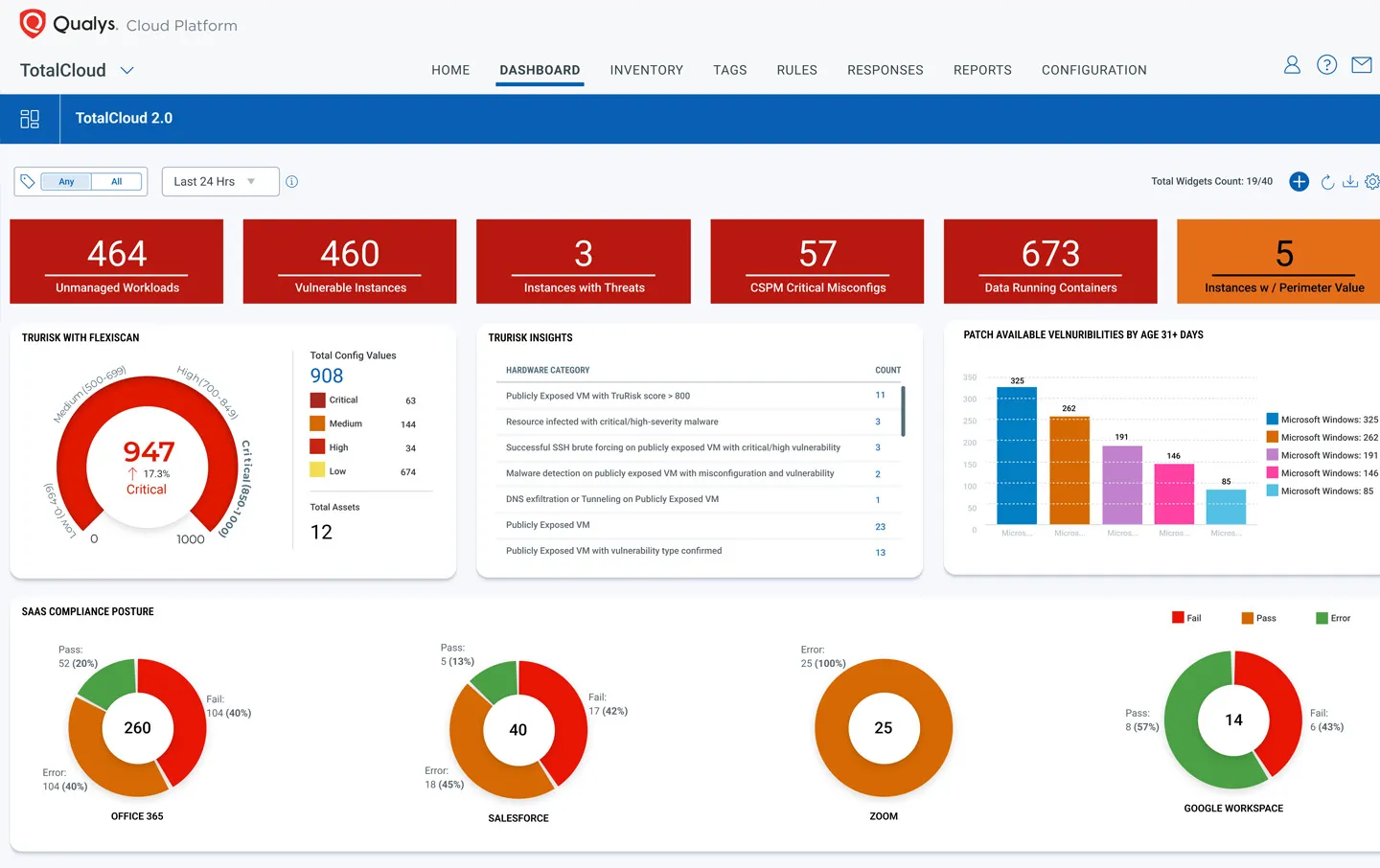Switch to the INVENTORY tab
1380x868 pixels.
[x=647, y=69]
